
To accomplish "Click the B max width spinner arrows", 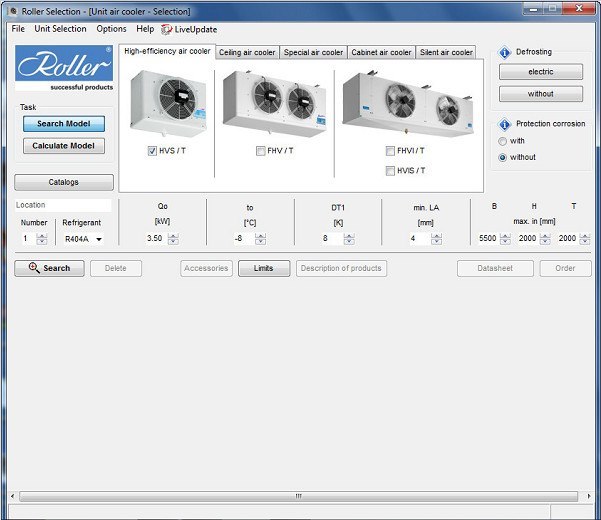I will pyautogui.click(x=506, y=239).
